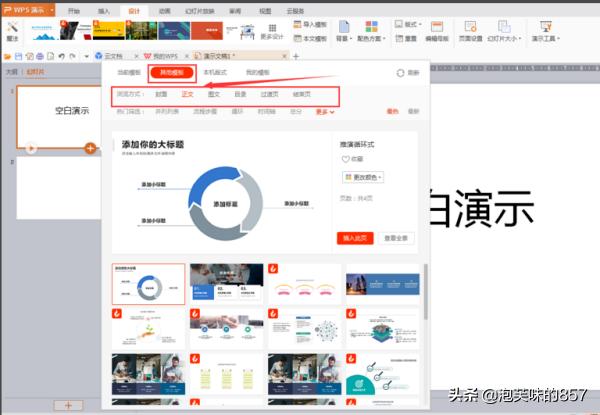
Task: Sort templates by the newest option
Action: (413, 111)
